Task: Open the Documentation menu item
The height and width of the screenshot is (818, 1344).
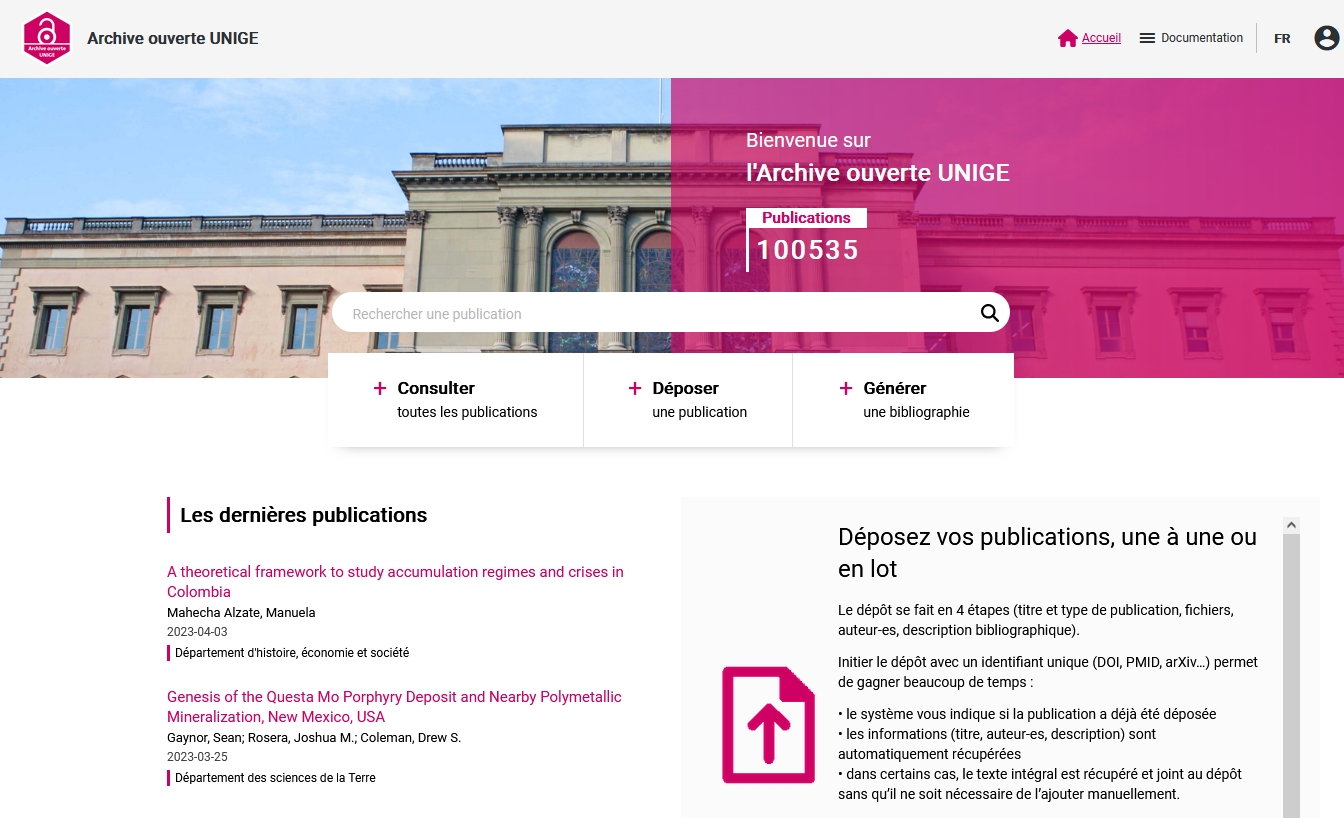Action: tap(1201, 37)
